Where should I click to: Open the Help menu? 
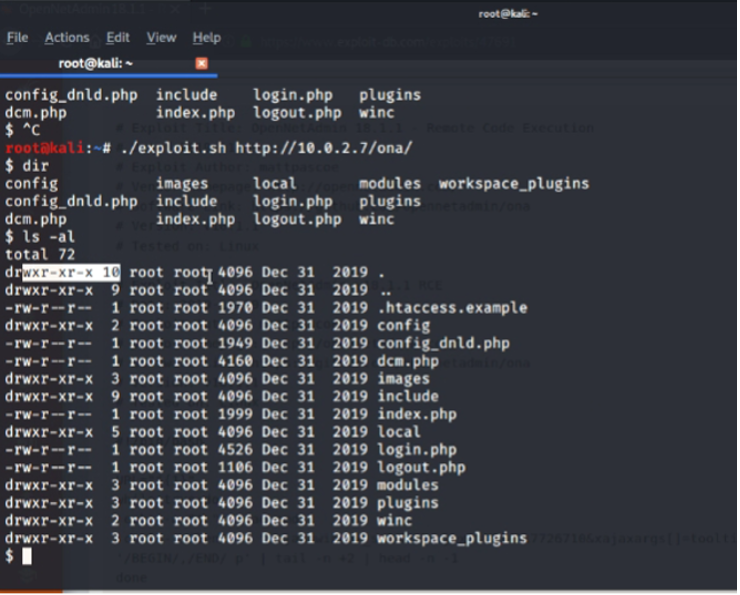(x=207, y=37)
